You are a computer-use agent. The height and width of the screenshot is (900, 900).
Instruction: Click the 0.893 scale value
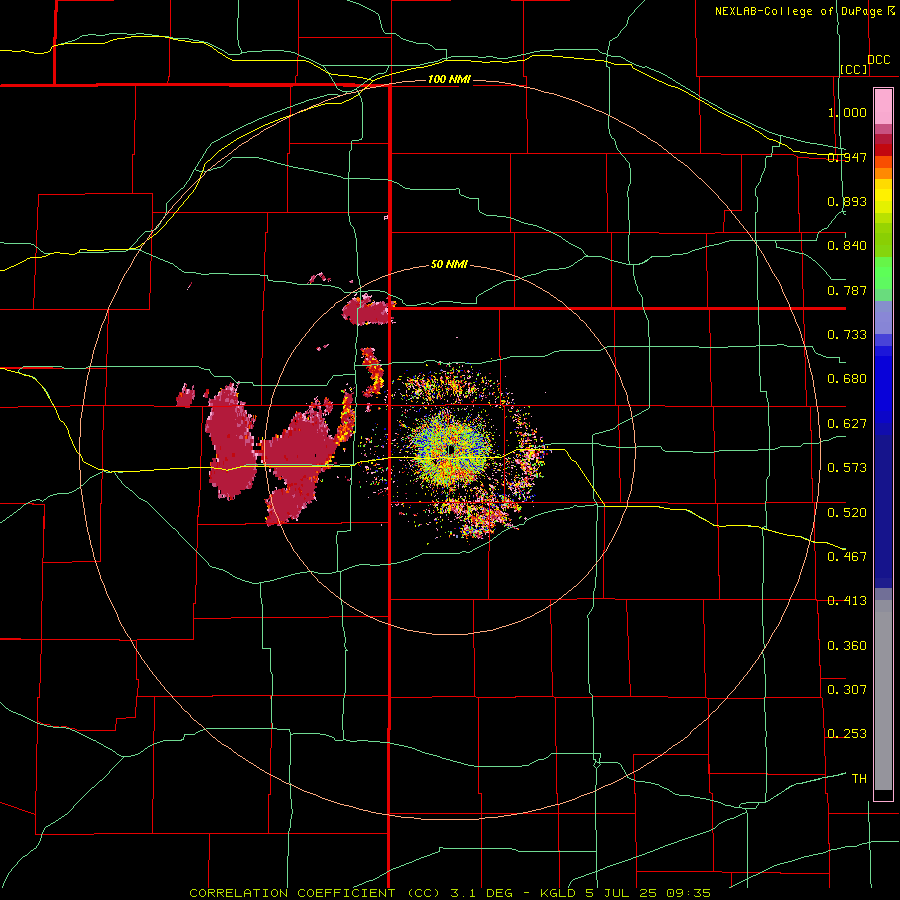[x=847, y=201]
